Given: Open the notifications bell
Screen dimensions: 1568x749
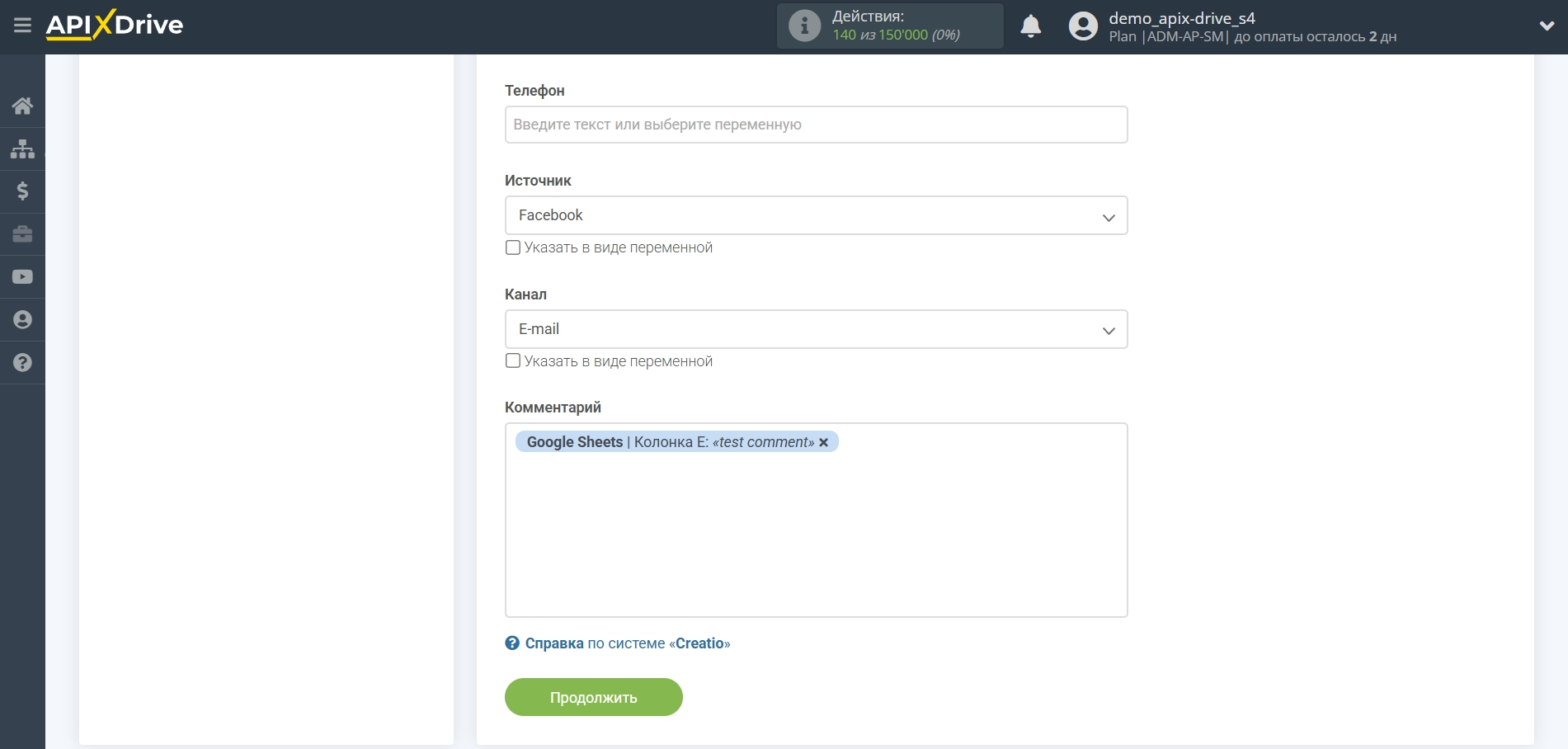Looking at the screenshot, I should (1030, 26).
